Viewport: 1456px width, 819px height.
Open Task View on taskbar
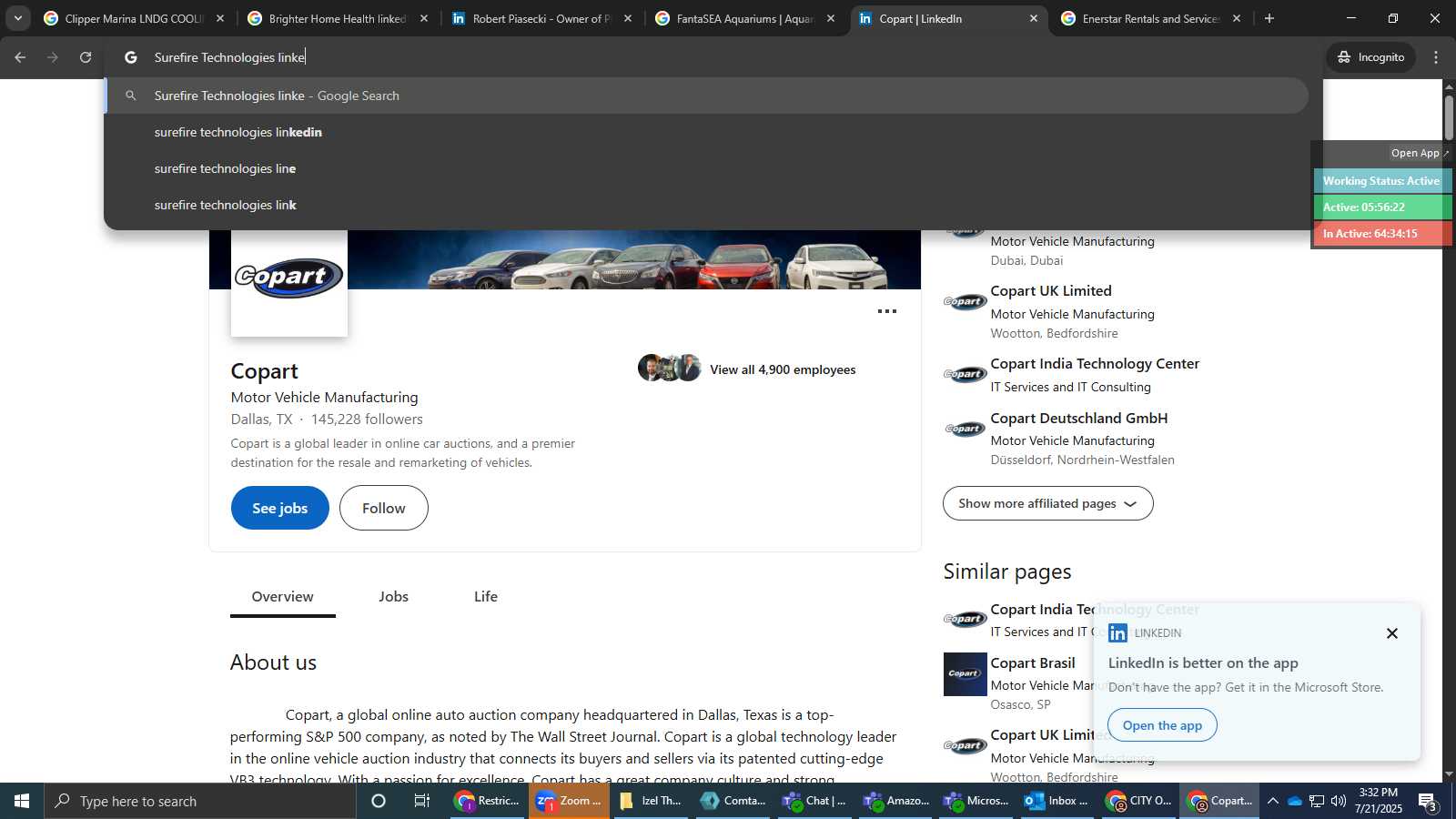pos(422,801)
